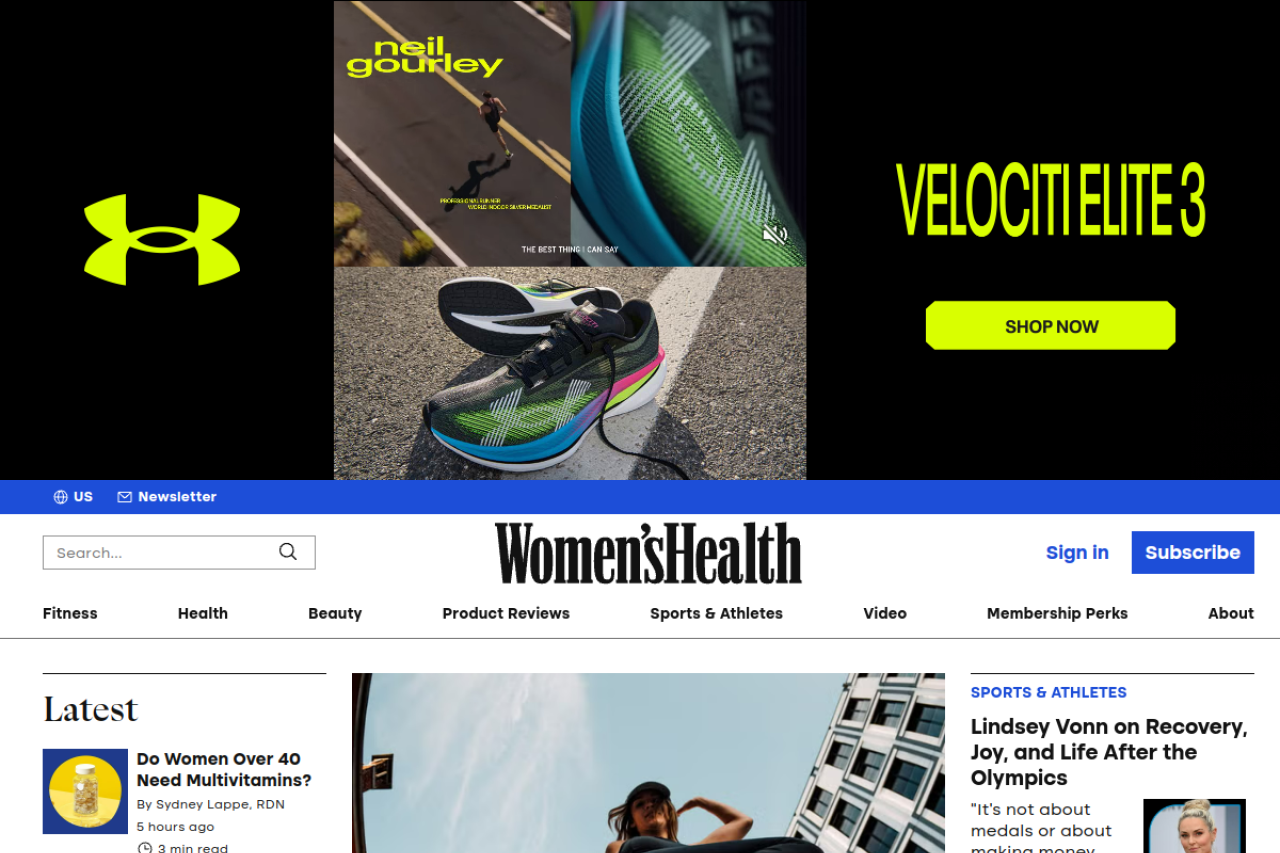The width and height of the screenshot is (1280, 853).
Task: Go to Product Reviews
Action: point(506,614)
